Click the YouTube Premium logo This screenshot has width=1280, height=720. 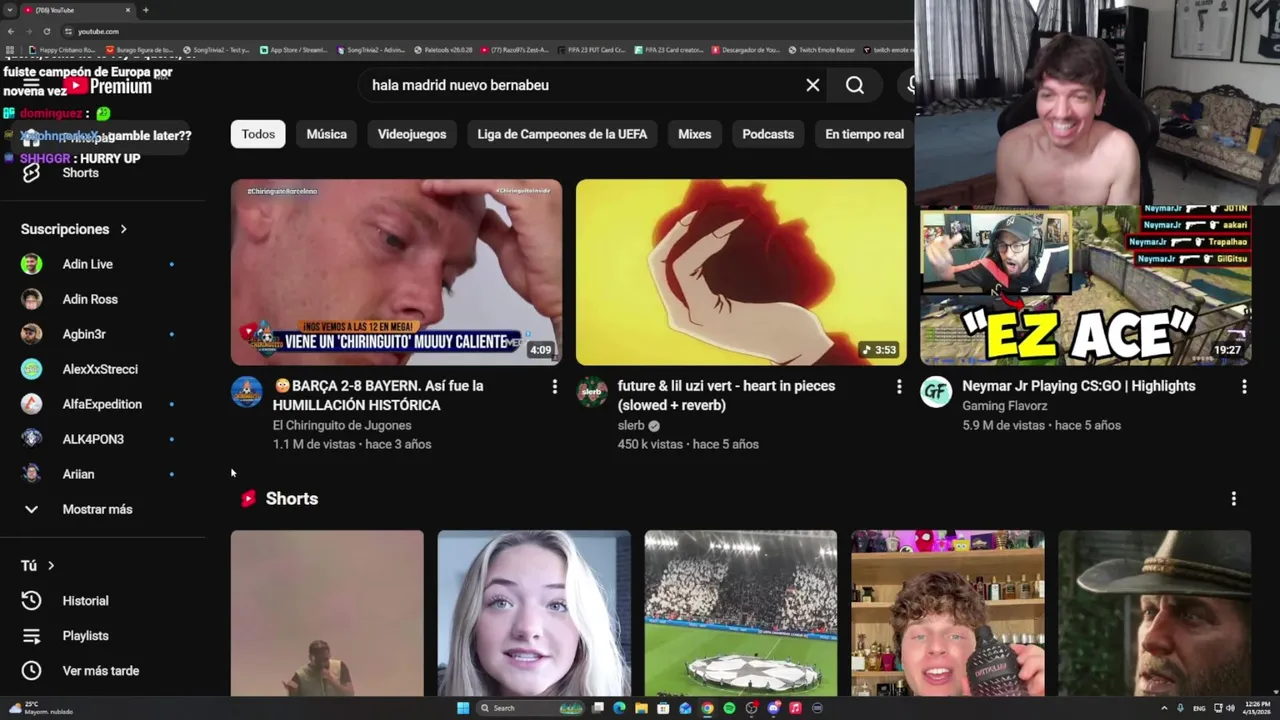coord(110,87)
